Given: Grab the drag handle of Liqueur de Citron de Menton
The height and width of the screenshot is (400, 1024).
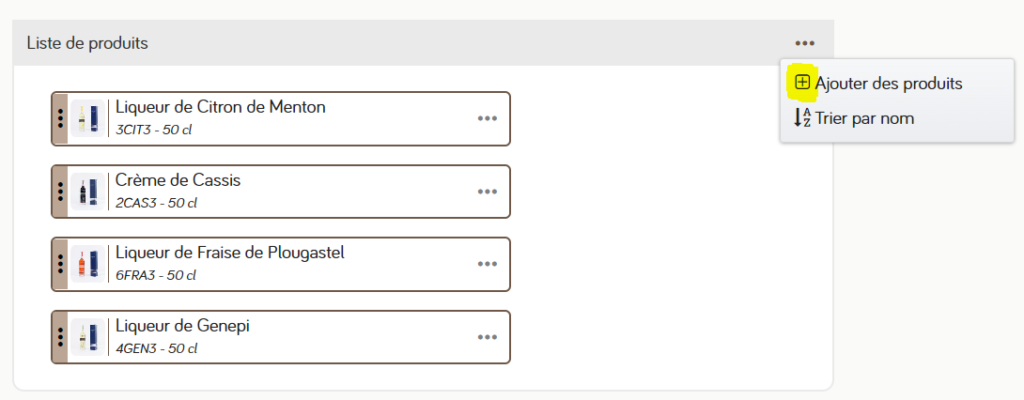Looking at the screenshot, I should point(60,118).
